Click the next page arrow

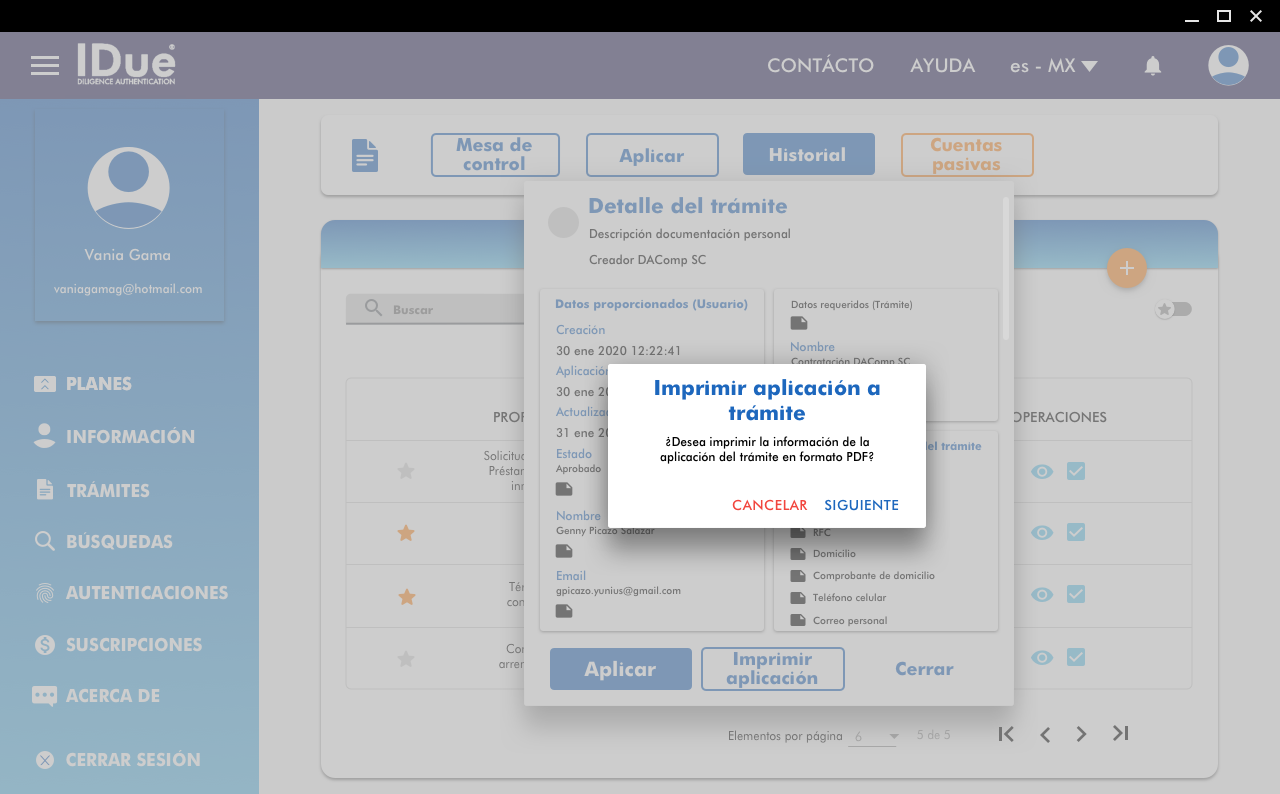point(1081,734)
